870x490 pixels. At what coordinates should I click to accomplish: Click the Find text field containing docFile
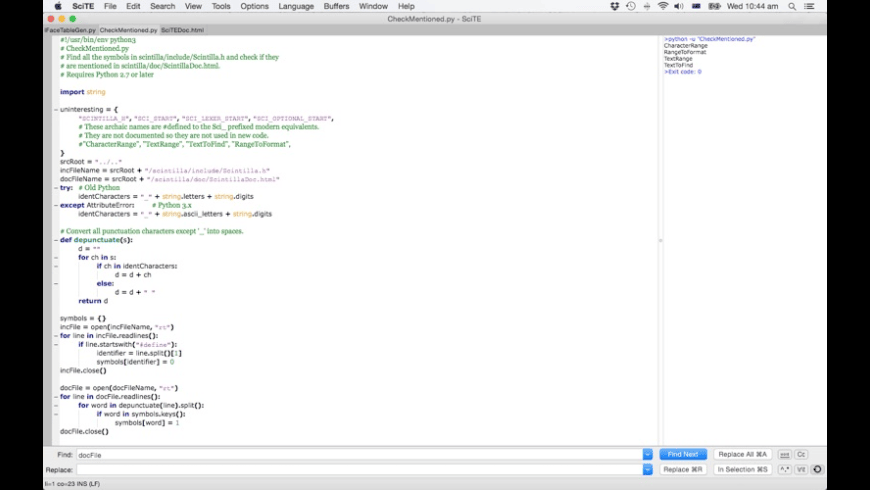click(x=360, y=454)
